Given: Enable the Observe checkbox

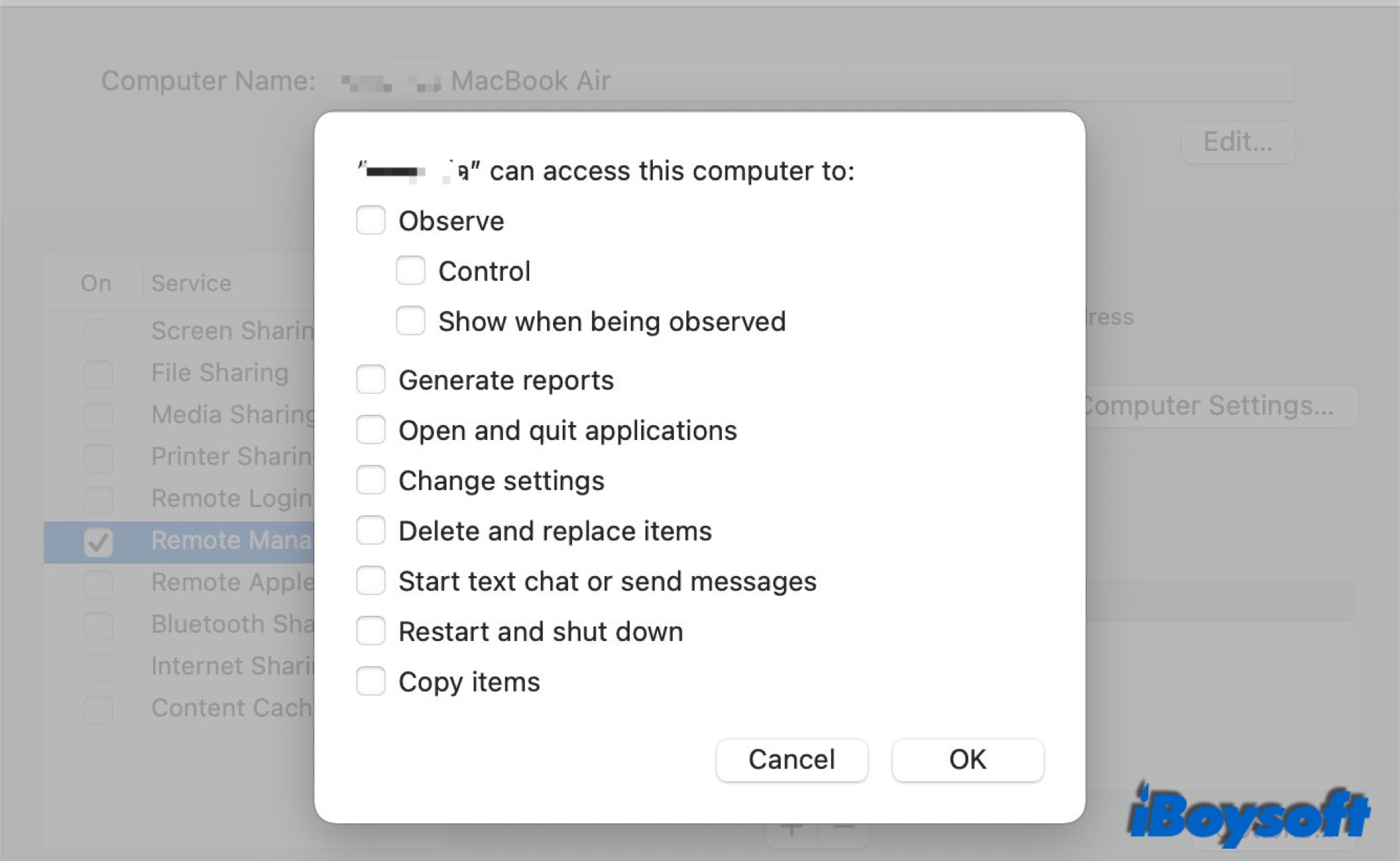Looking at the screenshot, I should (x=371, y=221).
